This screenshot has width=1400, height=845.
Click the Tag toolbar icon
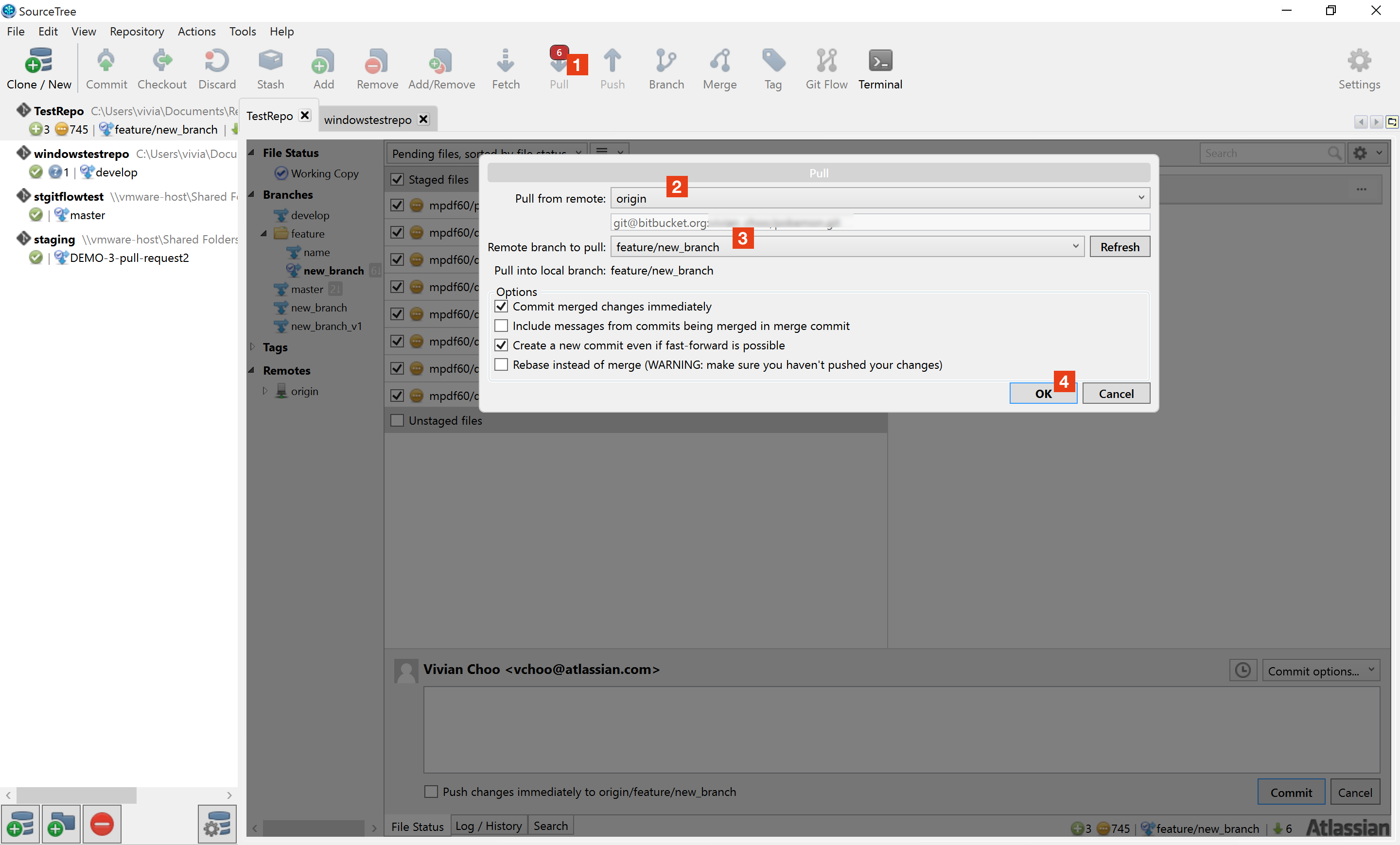click(773, 61)
